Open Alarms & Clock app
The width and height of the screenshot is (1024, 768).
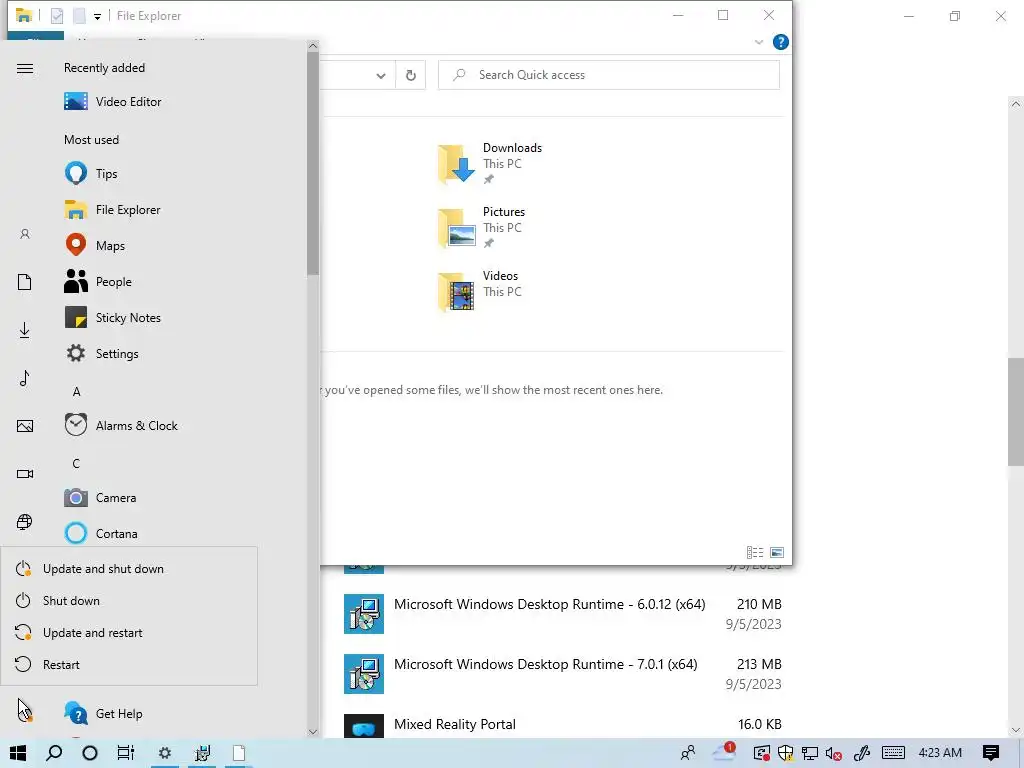pyautogui.click(x=121, y=425)
